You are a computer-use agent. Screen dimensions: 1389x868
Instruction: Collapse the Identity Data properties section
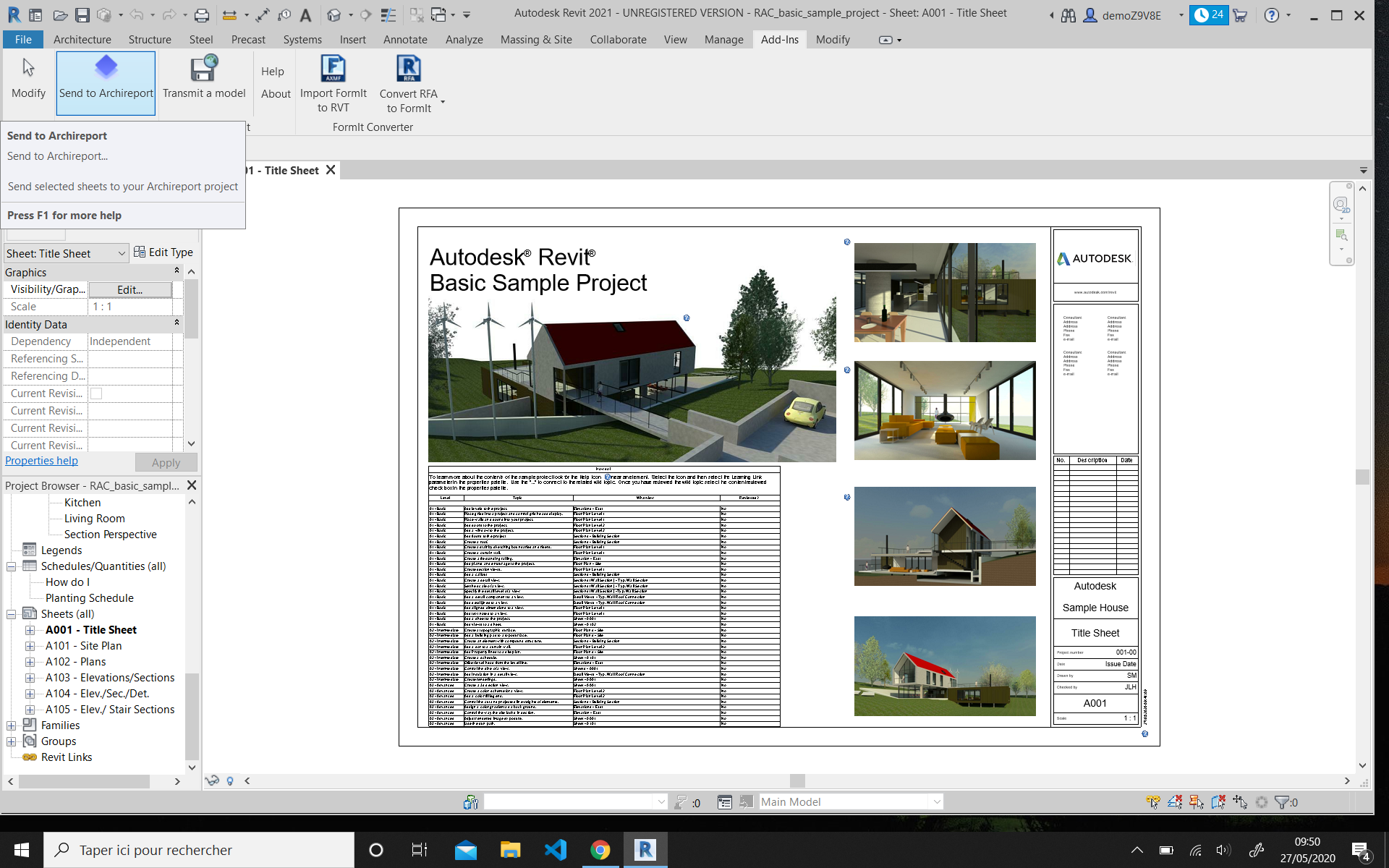(x=177, y=323)
